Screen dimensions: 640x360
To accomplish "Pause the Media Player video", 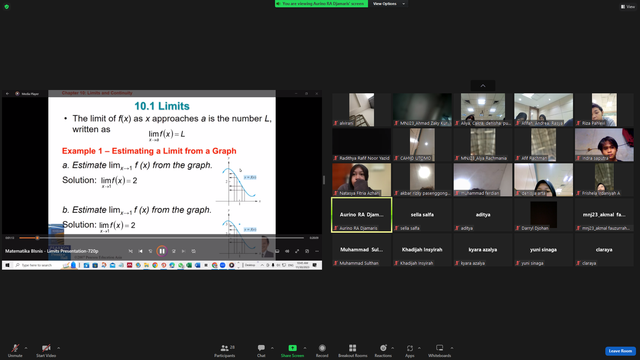I will coord(162,251).
